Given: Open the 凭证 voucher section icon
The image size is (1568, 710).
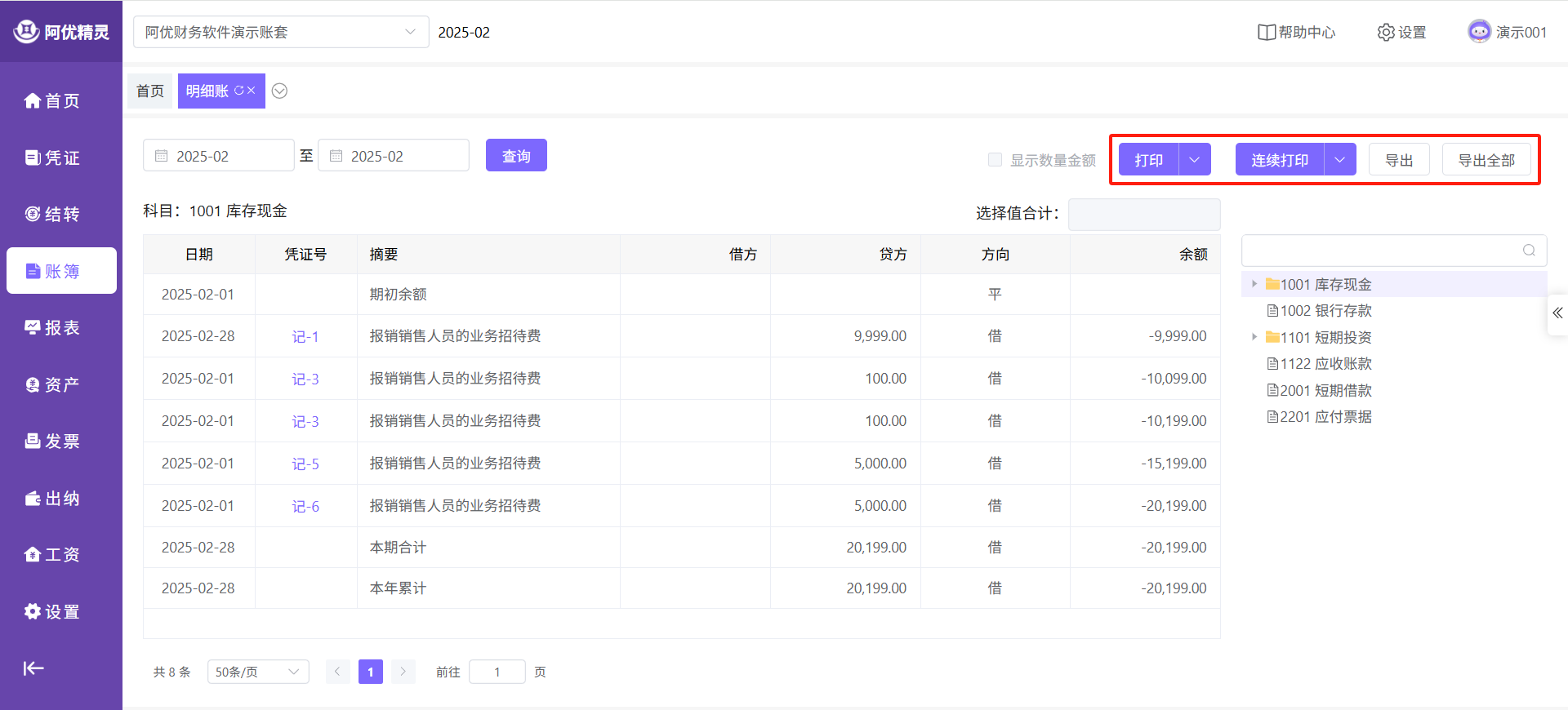Looking at the screenshot, I should click(x=33, y=158).
